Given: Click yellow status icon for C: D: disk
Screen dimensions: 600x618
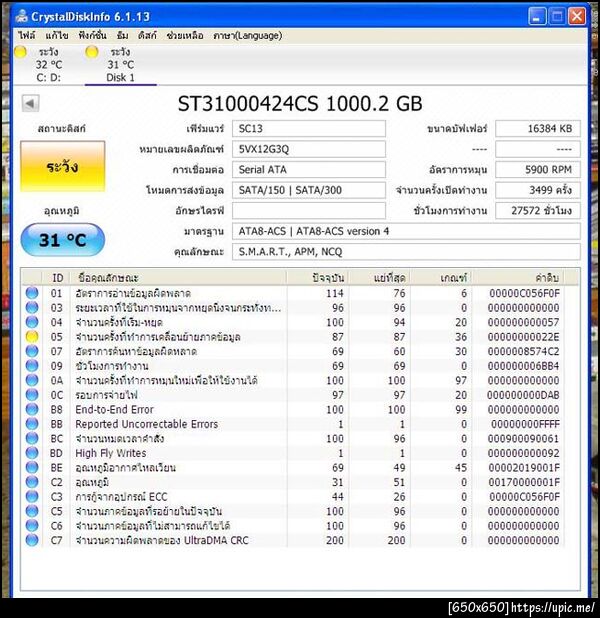Looking at the screenshot, I should point(20,52).
